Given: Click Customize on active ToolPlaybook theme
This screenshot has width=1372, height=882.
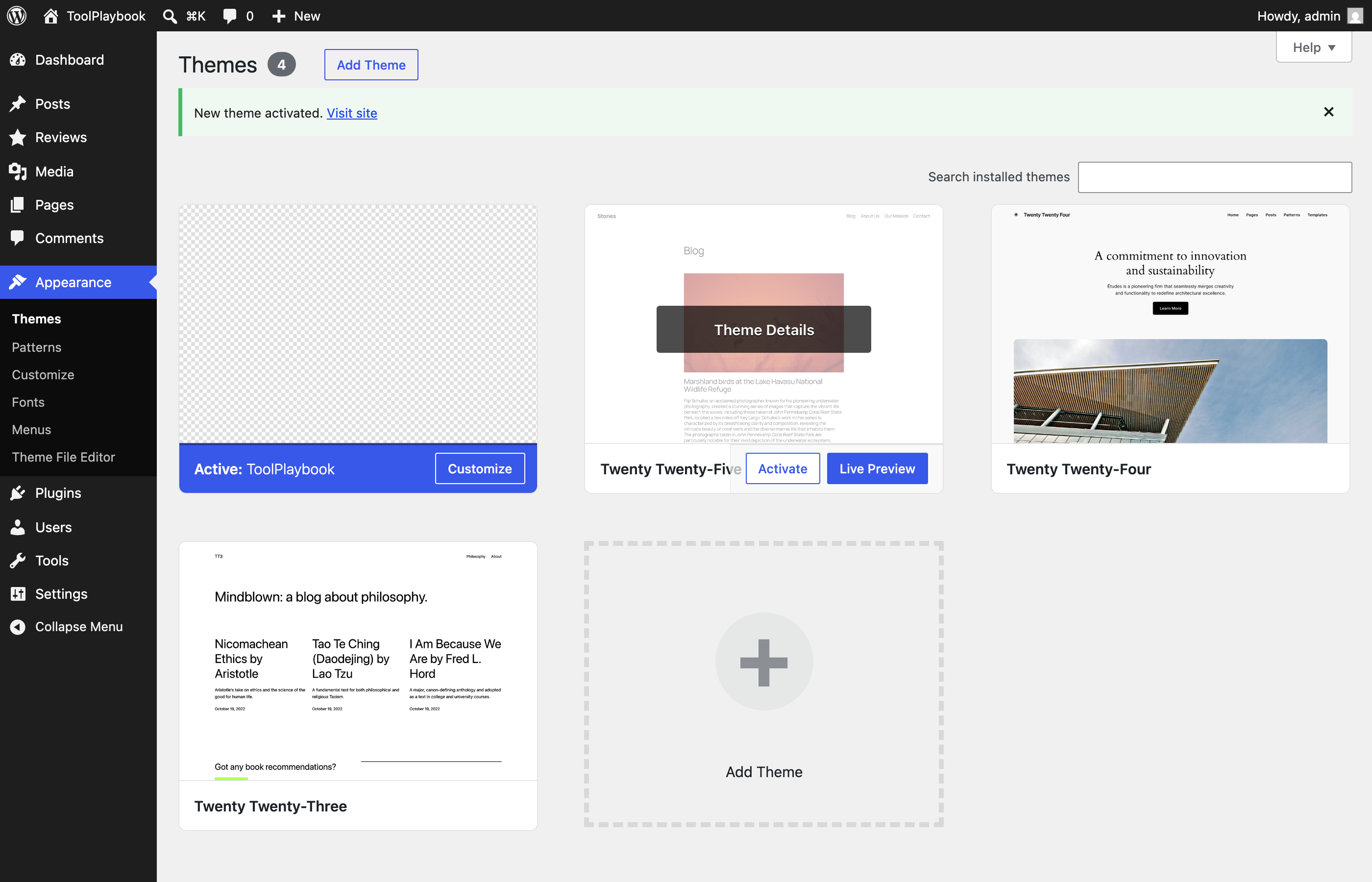Looking at the screenshot, I should [x=480, y=468].
